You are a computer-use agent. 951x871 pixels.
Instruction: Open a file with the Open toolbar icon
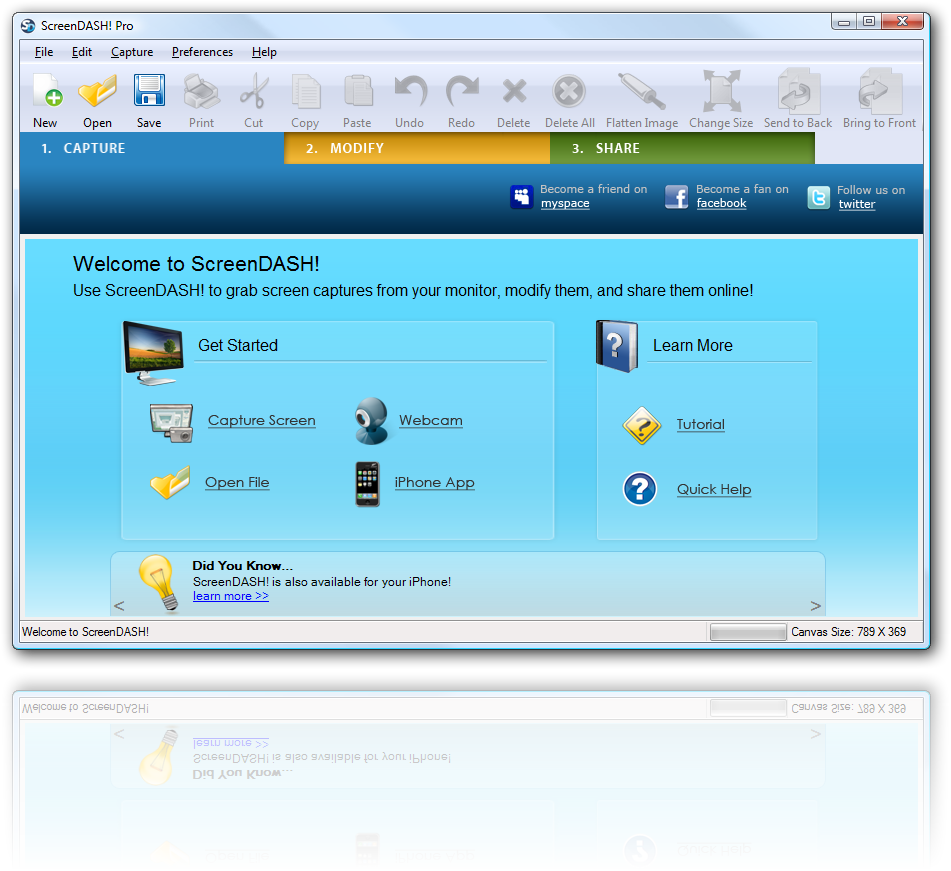[x=97, y=91]
